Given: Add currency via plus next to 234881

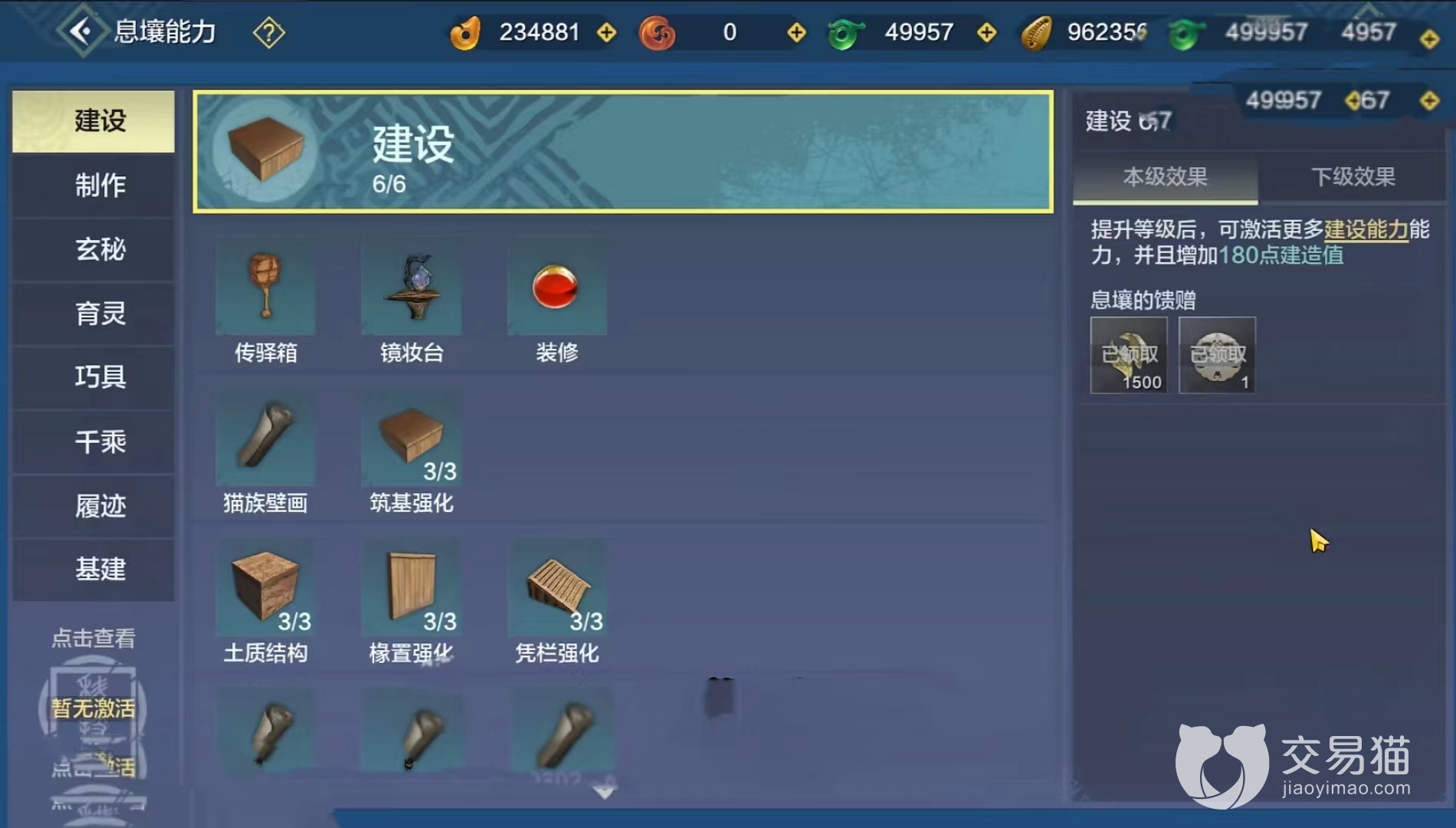Looking at the screenshot, I should [x=607, y=32].
